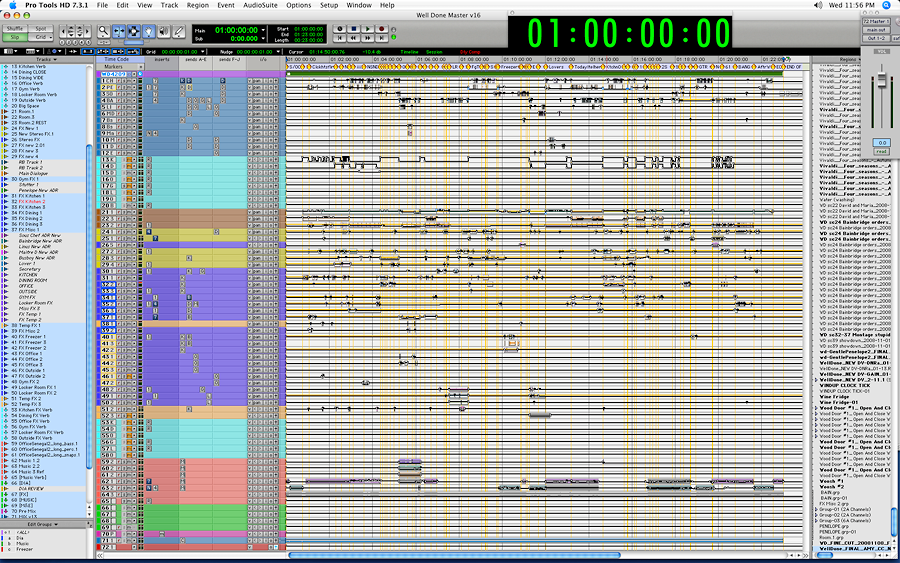Toggle Slip edit mode
The height and width of the screenshot is (563, 900).
[15, 37]
